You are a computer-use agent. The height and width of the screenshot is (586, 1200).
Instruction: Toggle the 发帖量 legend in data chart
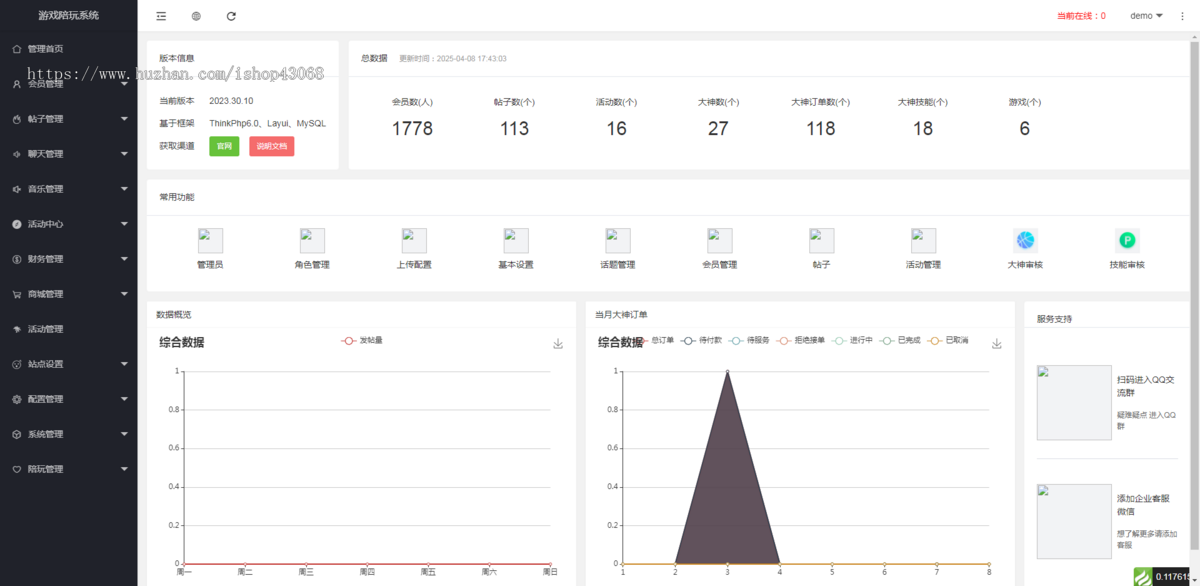pyautogui.click(x=363, y=339)
